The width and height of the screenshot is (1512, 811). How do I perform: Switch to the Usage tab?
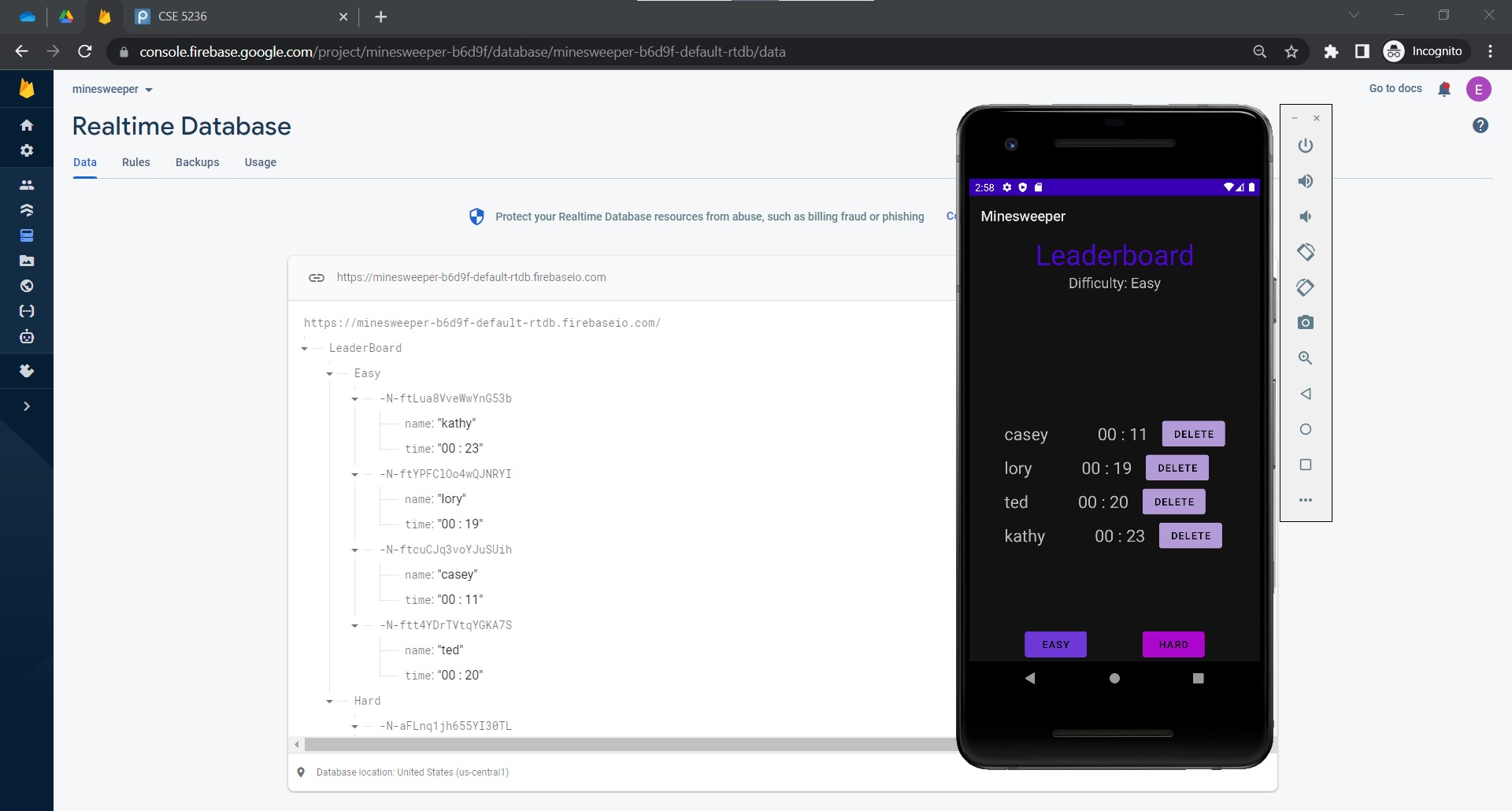coord(261,162)
